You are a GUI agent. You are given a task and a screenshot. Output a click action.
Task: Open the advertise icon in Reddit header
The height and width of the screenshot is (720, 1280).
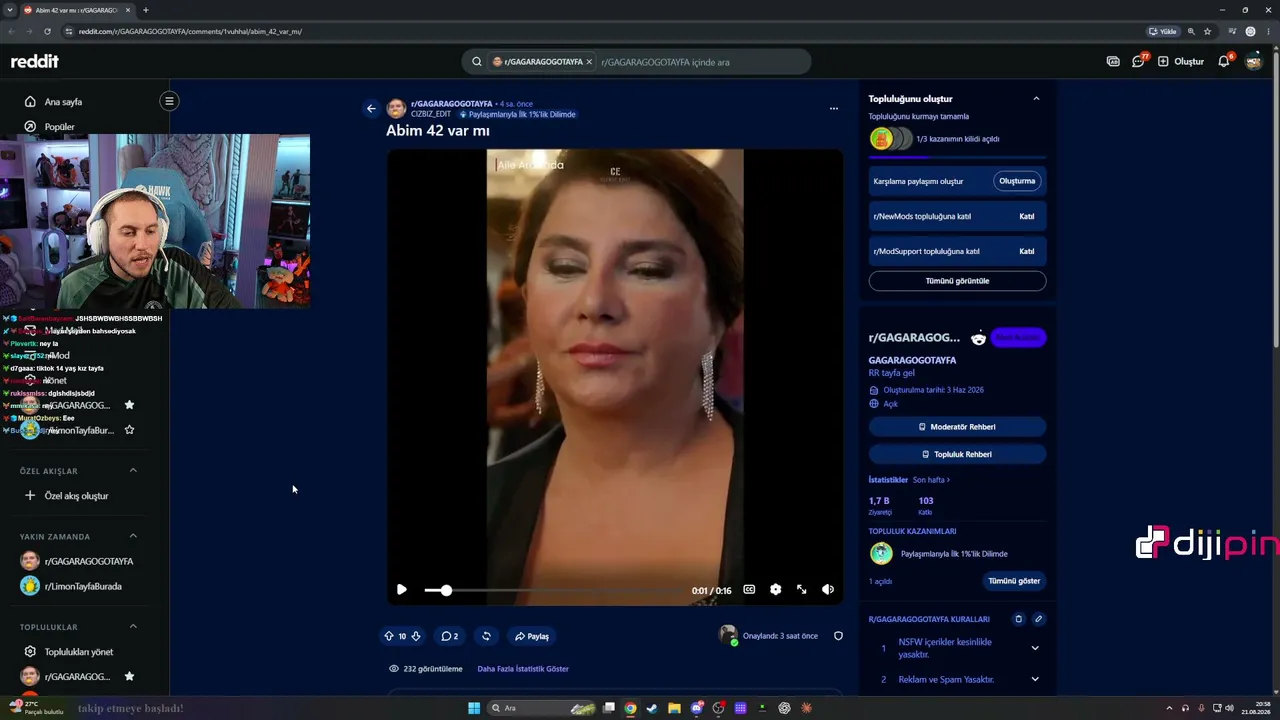coord(1113,61)
